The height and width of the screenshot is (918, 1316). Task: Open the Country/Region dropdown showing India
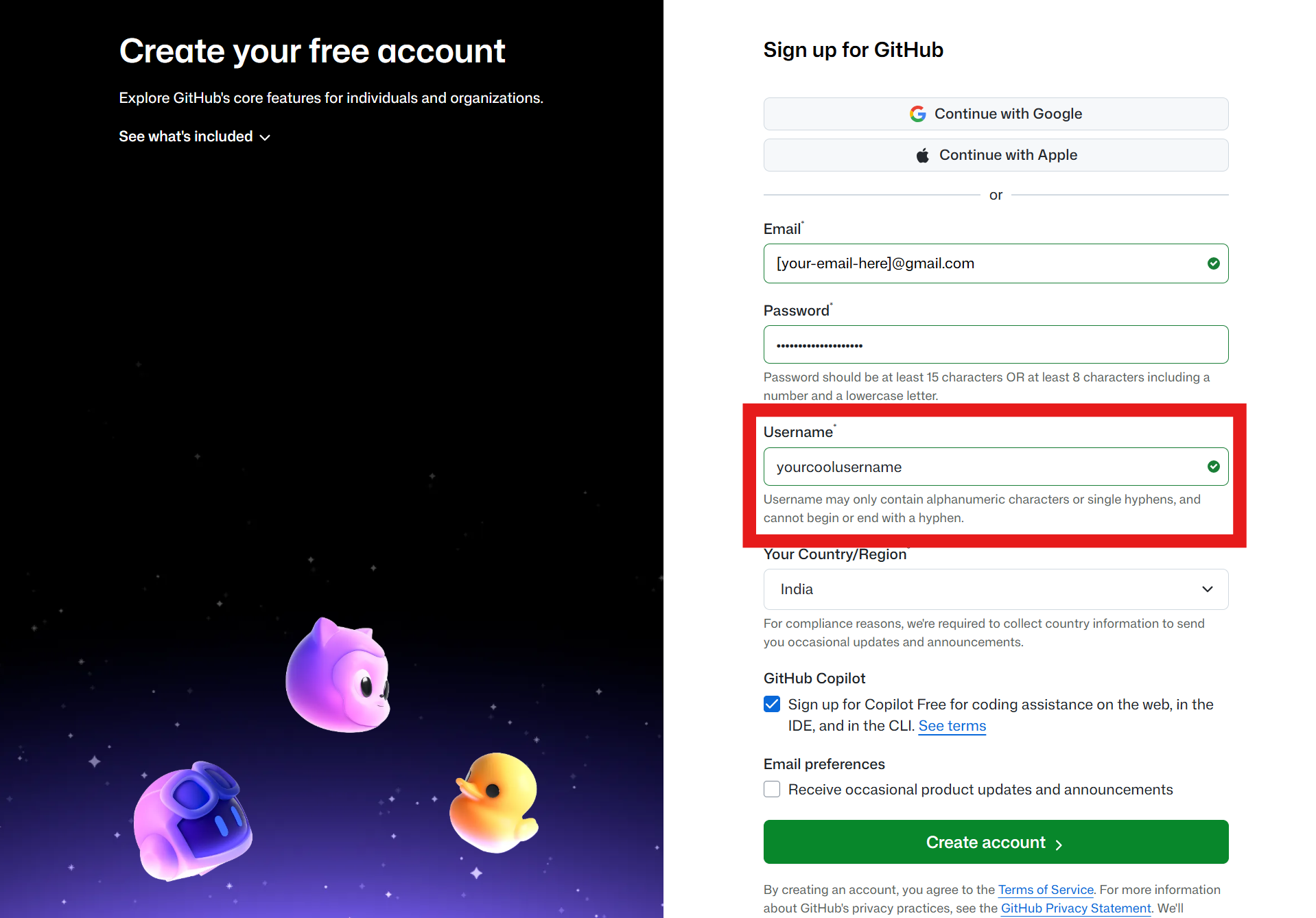(x=996, y=589)
